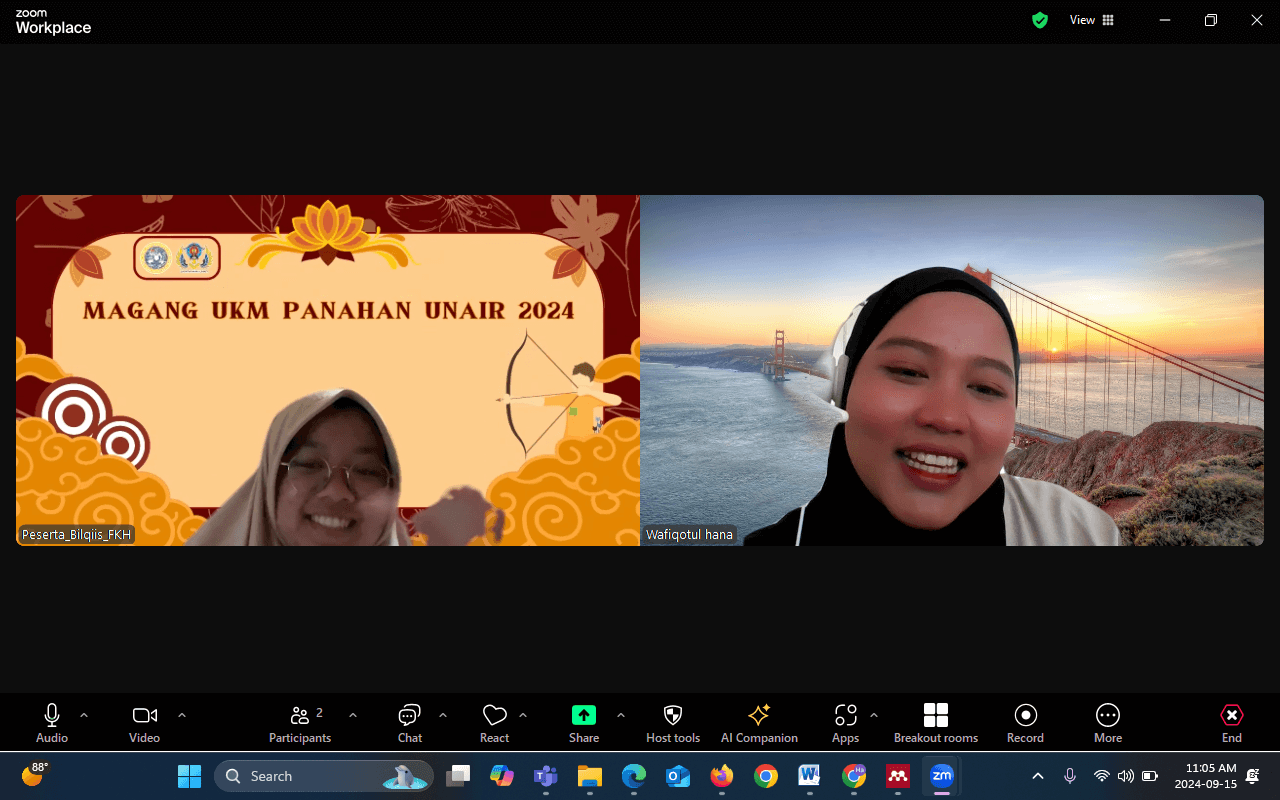Viewport: 1280px width, 800px height.
Task: Open Microsoft Teams from the taskbar
Action: 545,775
